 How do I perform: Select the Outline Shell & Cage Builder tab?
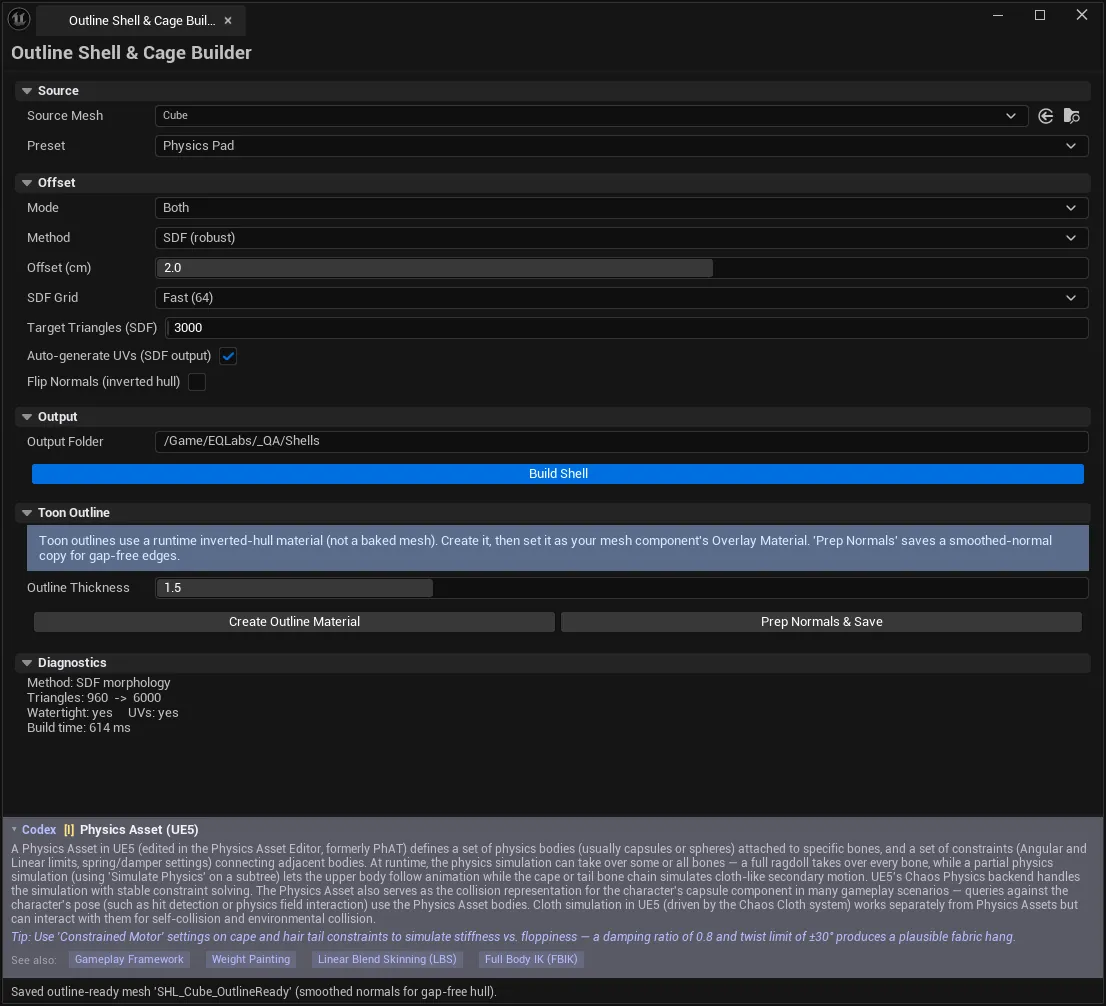pyautogui.click(x=142, y=20)
